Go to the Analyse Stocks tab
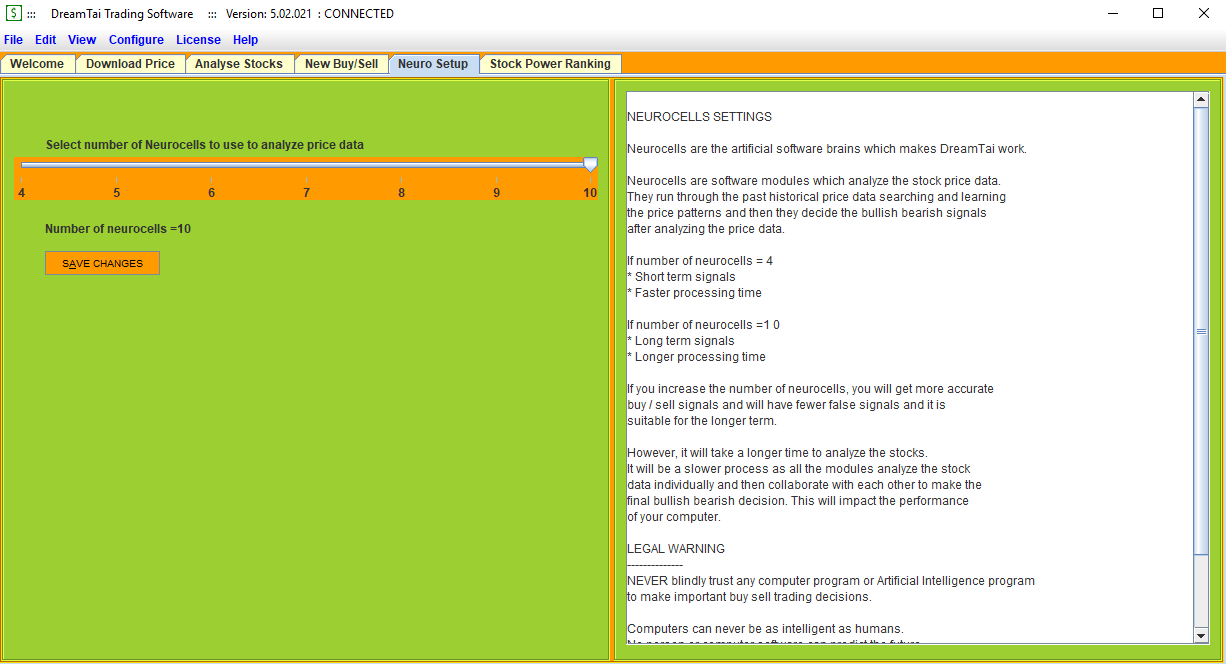 [239, 64]
